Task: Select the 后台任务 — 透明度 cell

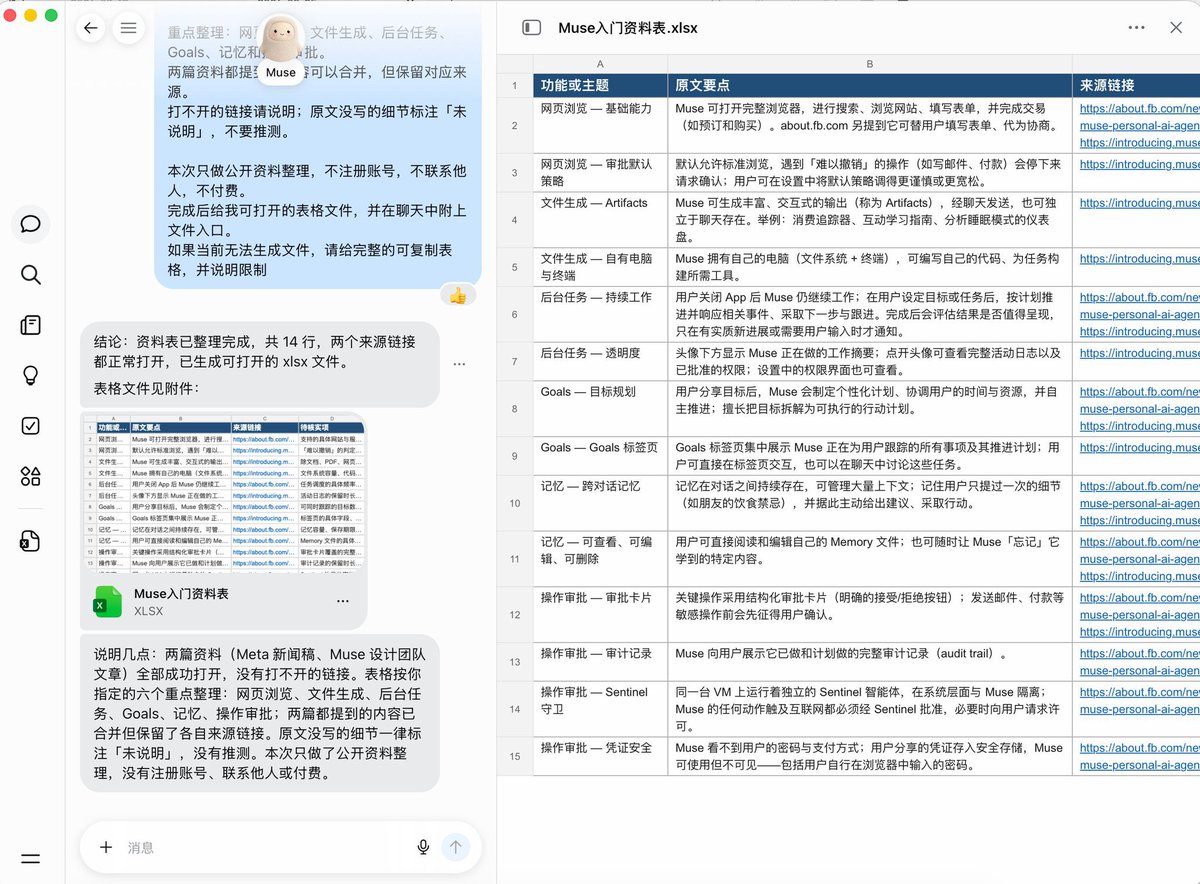Action: (600, 362)
